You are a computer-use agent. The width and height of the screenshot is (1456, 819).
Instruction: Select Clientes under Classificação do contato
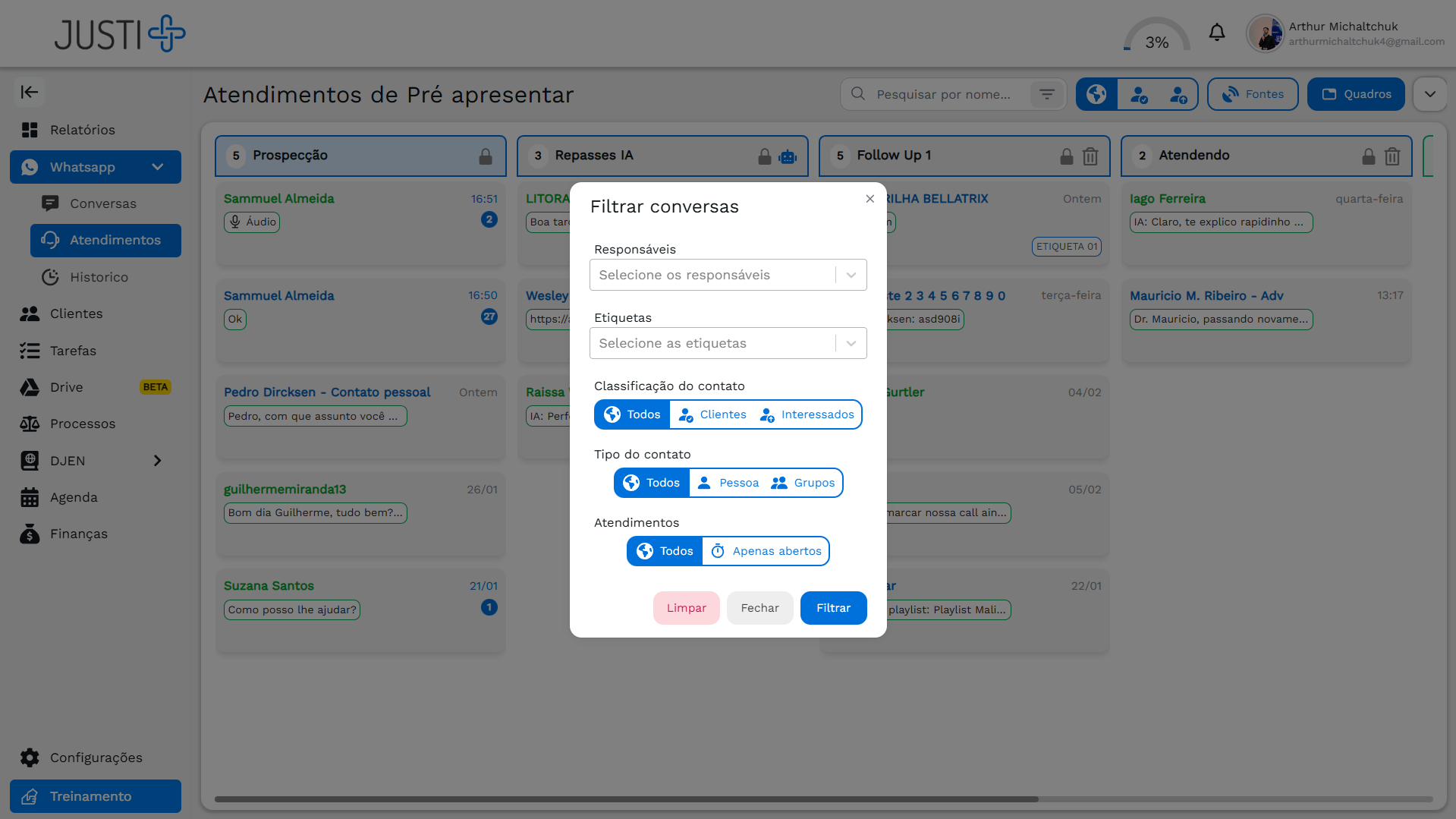coord(712,414)
